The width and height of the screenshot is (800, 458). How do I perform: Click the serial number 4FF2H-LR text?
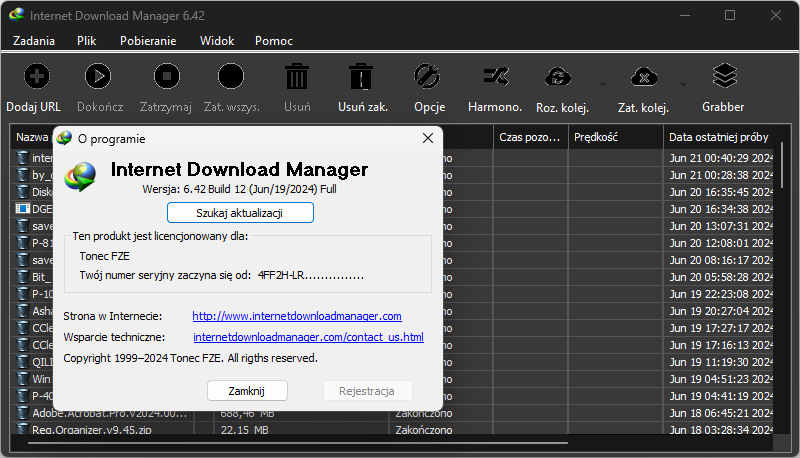pos(311,275)
